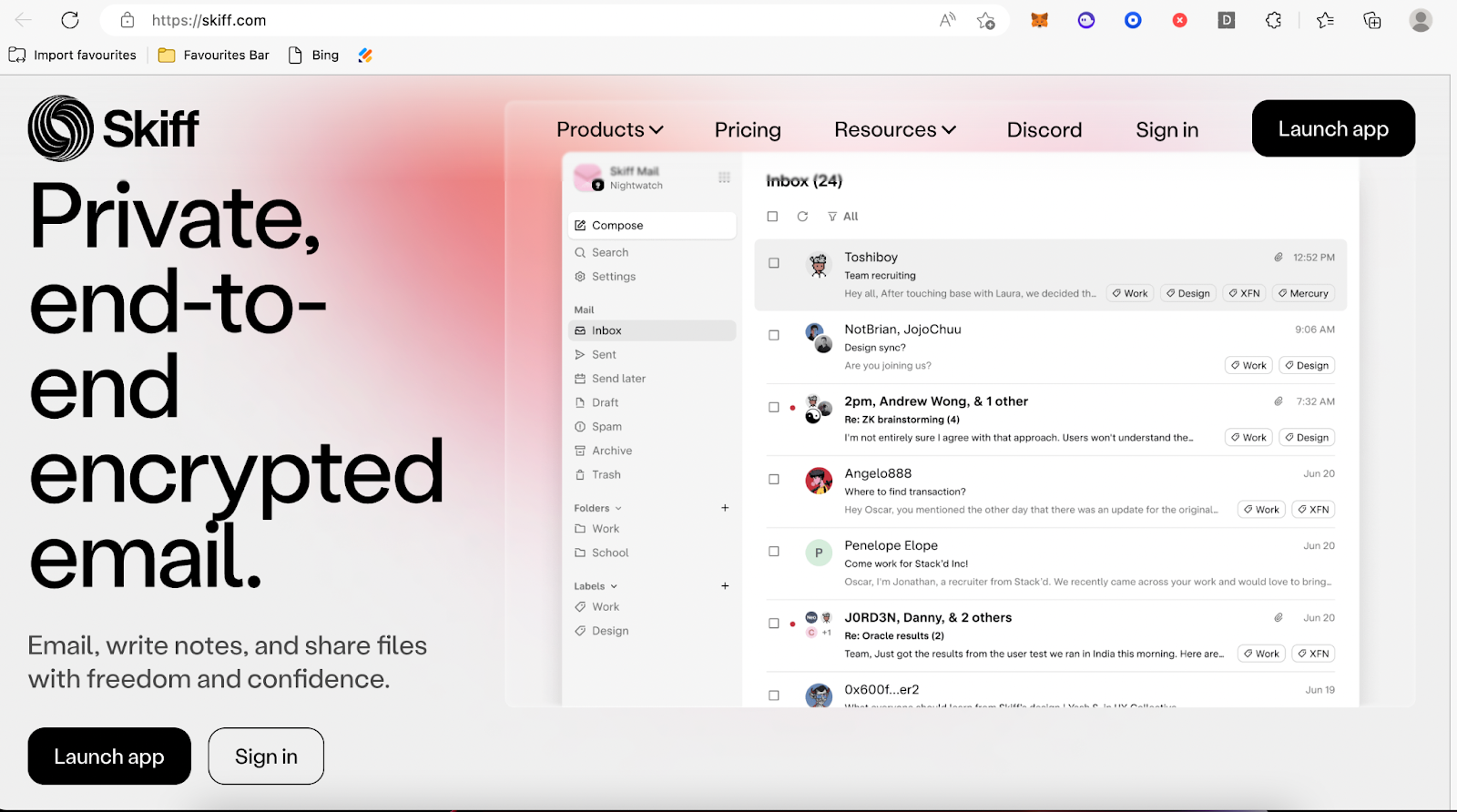Open the app grid icon beside Skiff Mail
Viewport: 1457px width, 812px height.
pyautogui.click(x=724, y=178)
